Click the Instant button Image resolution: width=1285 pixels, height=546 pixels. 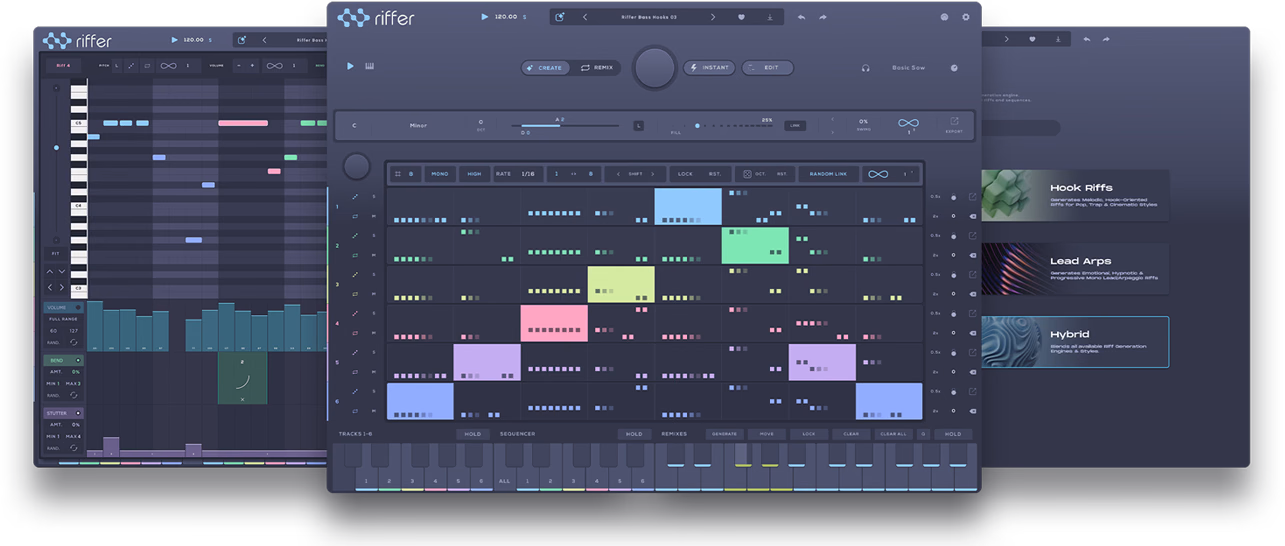710,68
